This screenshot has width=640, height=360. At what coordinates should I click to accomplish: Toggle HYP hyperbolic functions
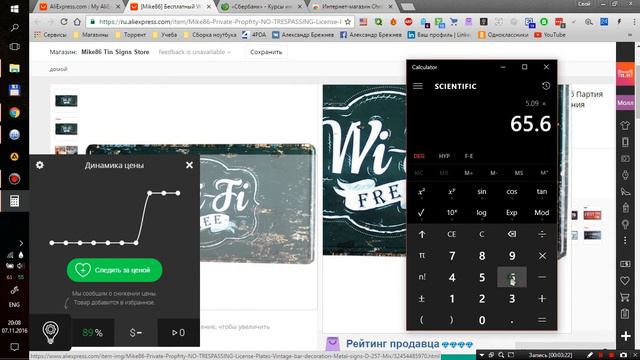pyautogui.click(x=444, y=156)
